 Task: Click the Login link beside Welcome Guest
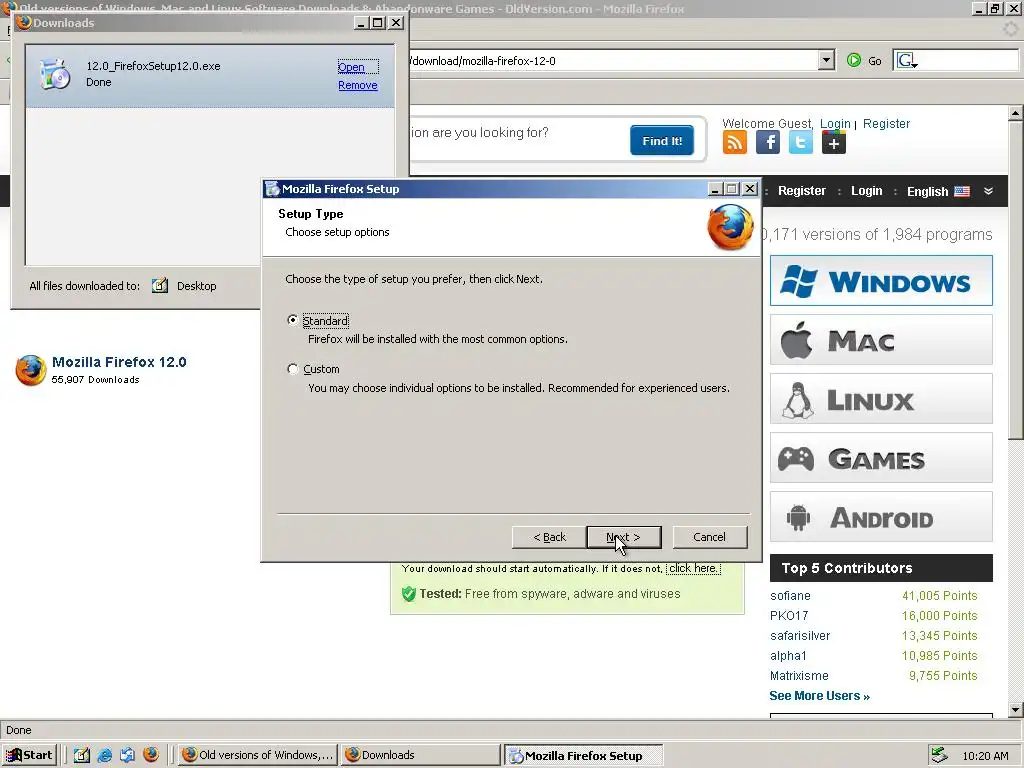coord(835,123)
